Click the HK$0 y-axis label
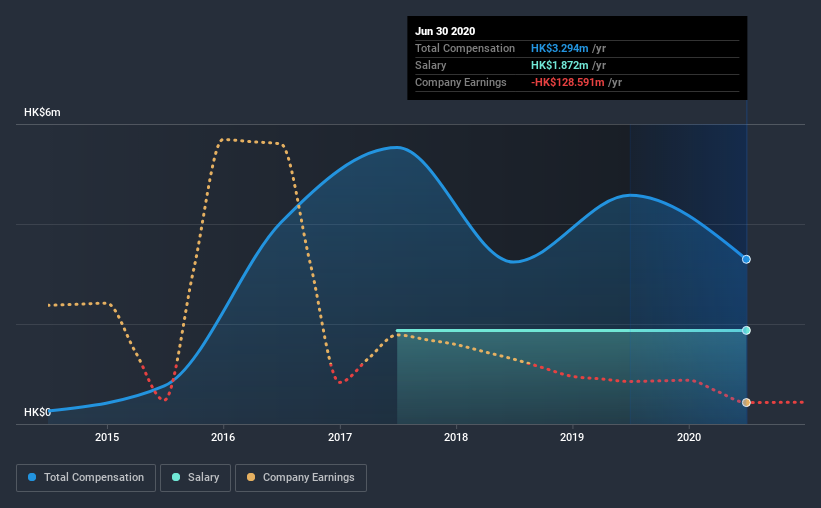The width and height of the screenshot is (821, 508). [x=37, y=412]
